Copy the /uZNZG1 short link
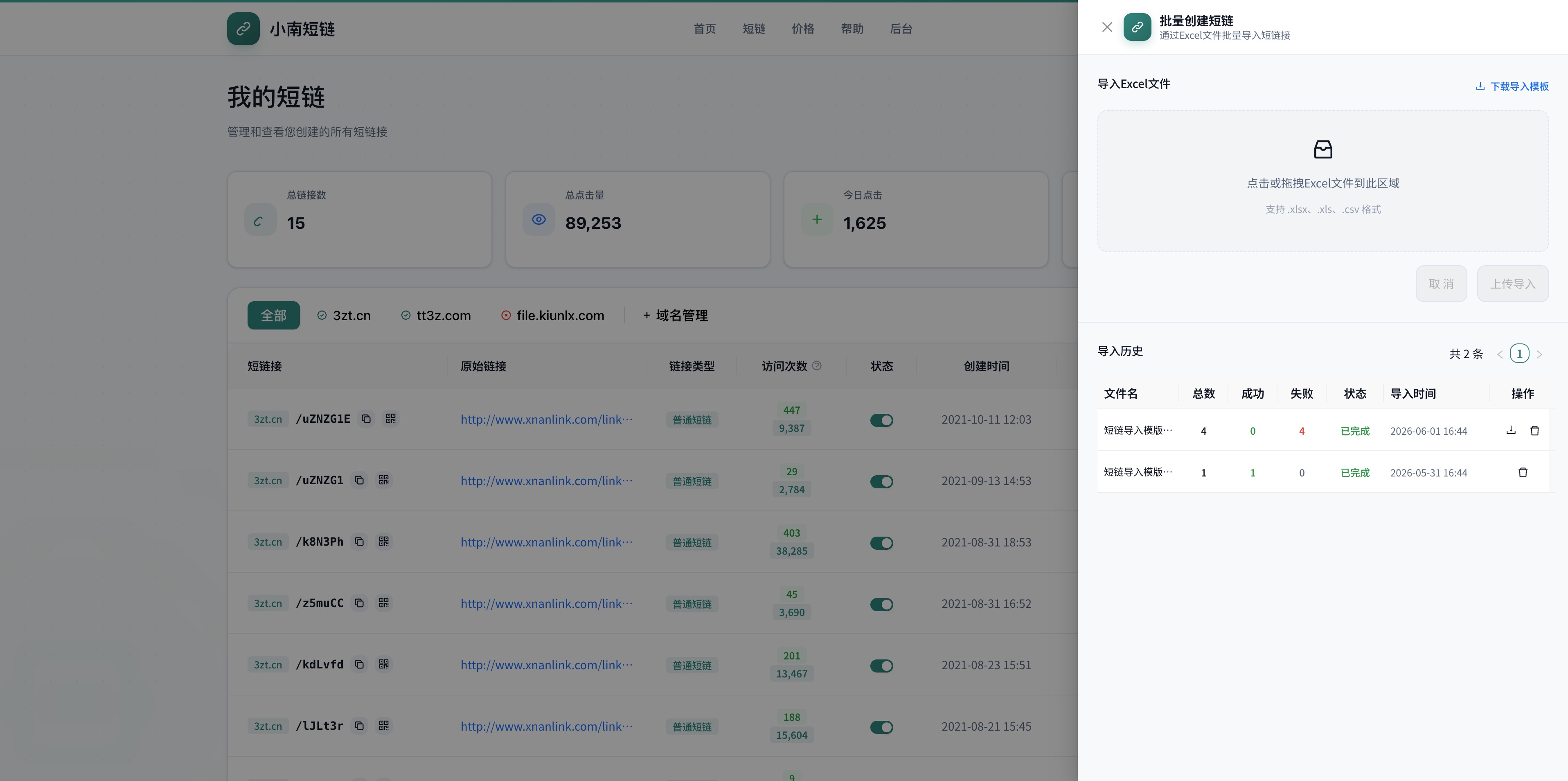 click(359, 480)
